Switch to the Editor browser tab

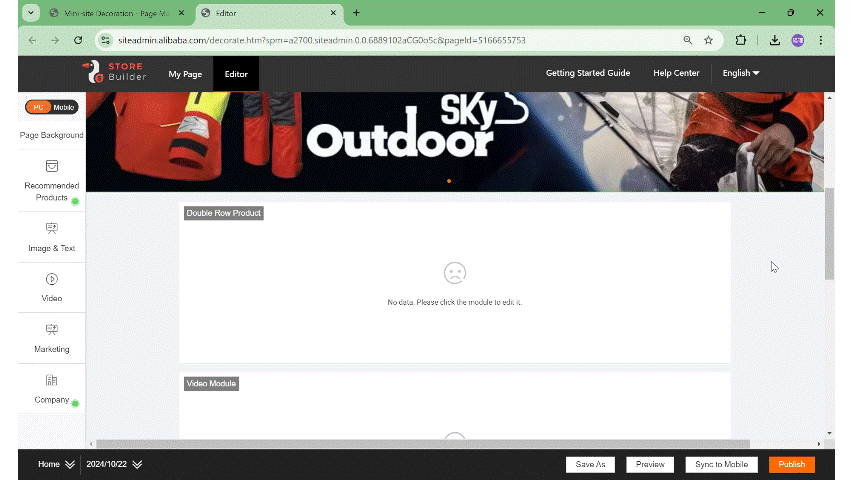tap(269, 13)
